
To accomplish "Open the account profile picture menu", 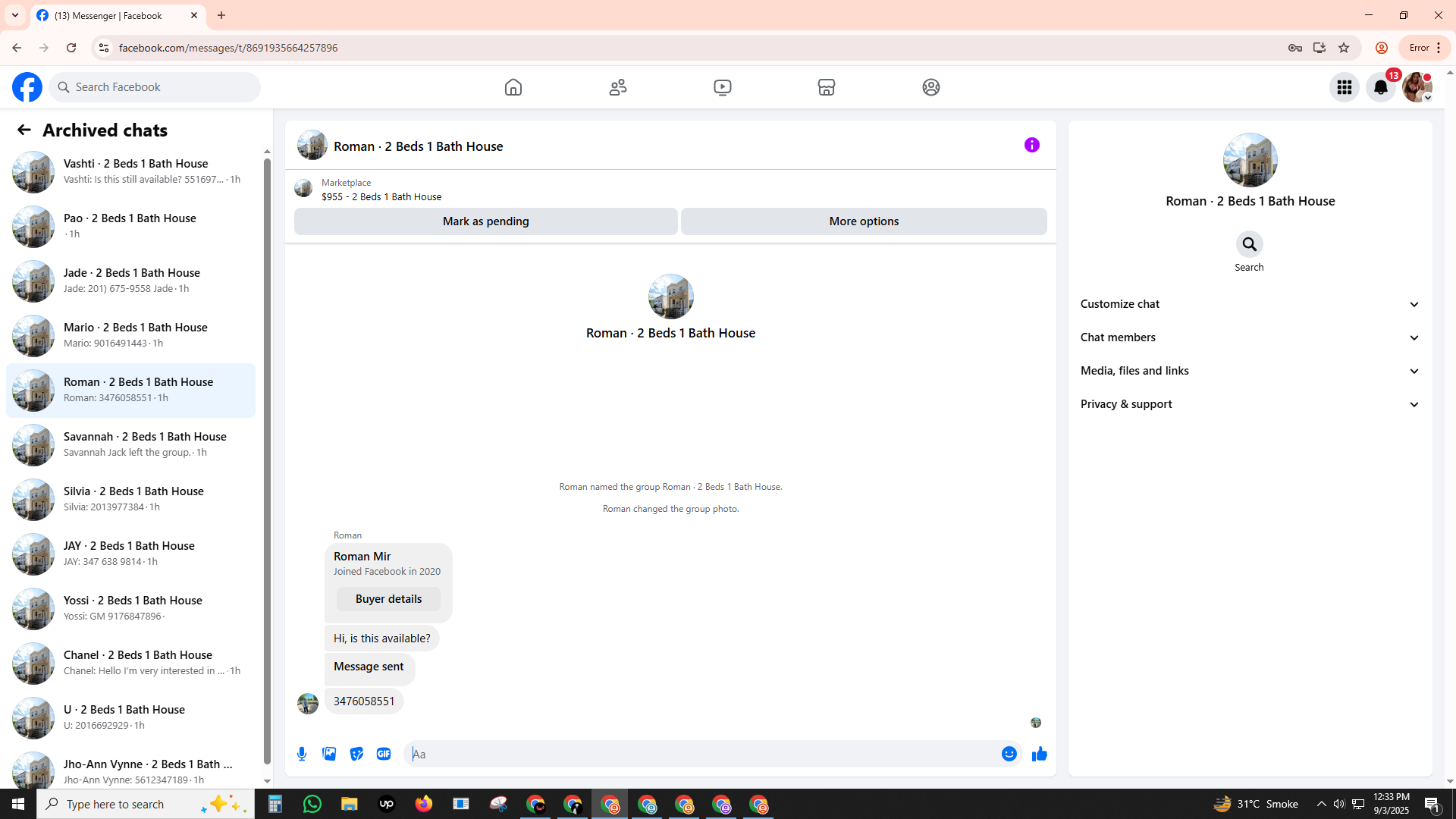I will [1417, 87].
